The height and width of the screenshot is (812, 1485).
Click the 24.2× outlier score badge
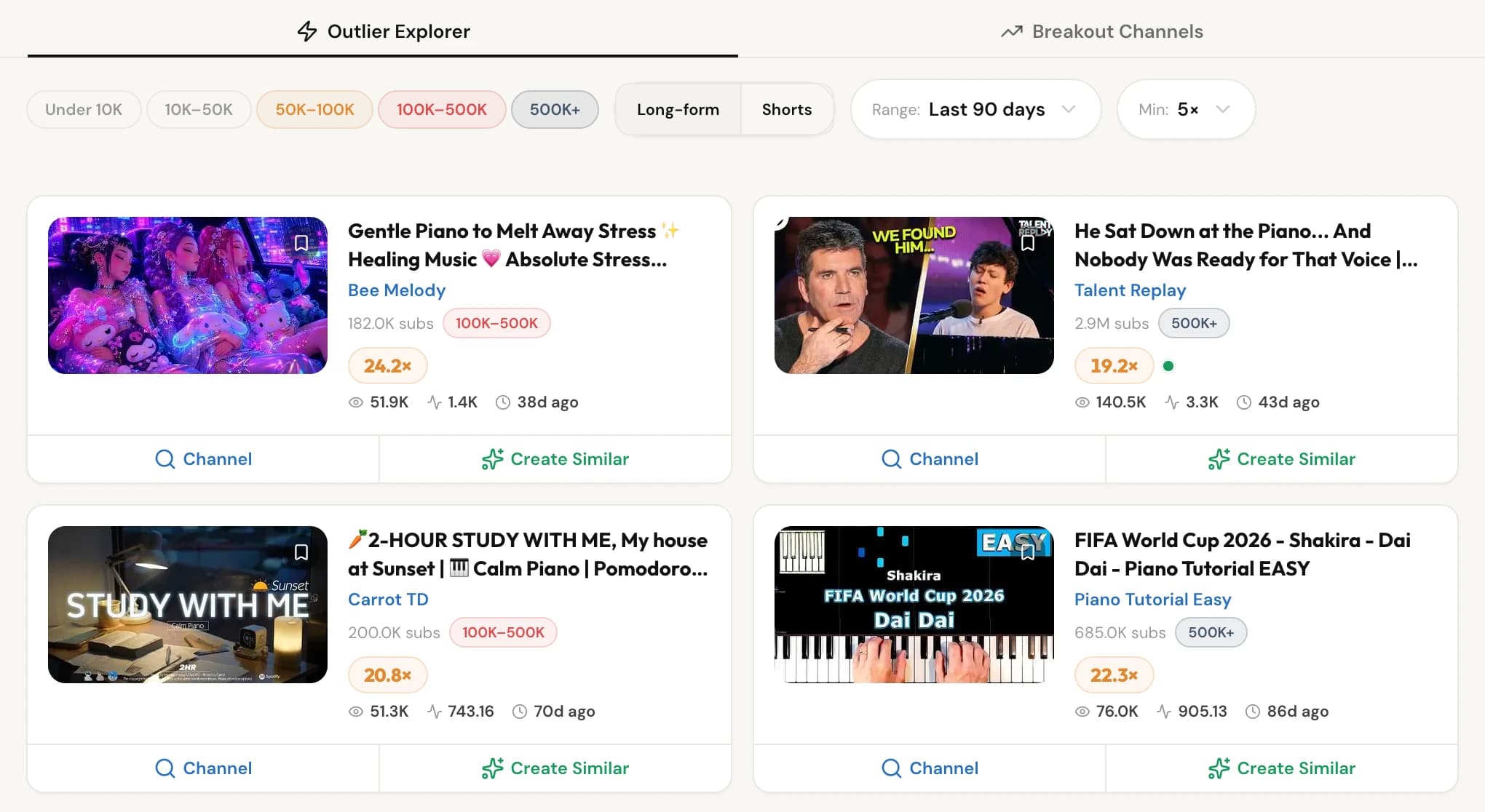(x=387, y=366)
